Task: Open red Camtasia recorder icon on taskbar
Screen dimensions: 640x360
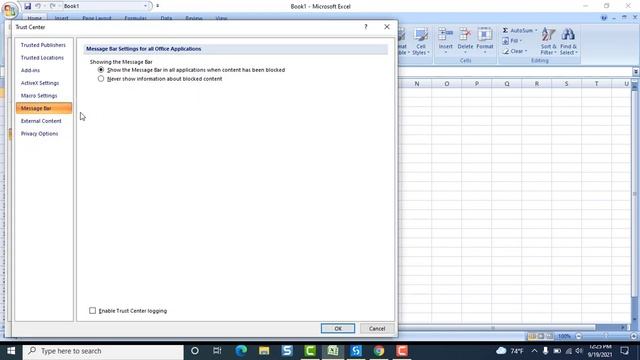Action: [x=402, y=351]
